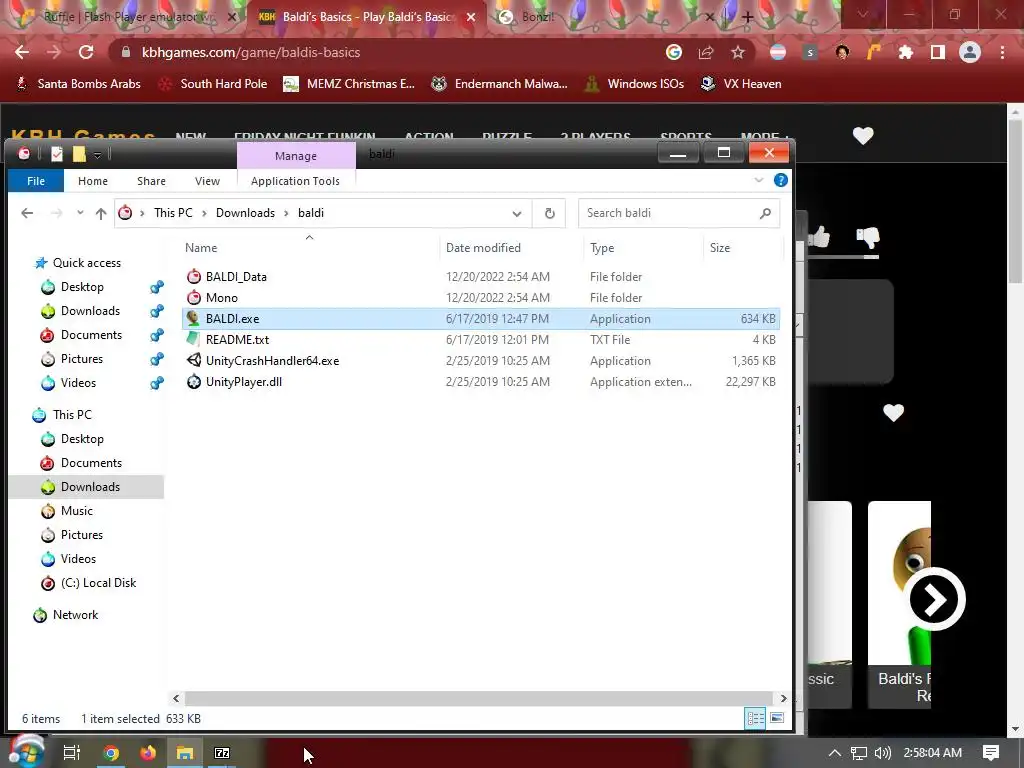The width and height of the screenshot is (1024, 768).
Task: Select UnityCrashHandler64.exe file
Action: pos(480,360)
